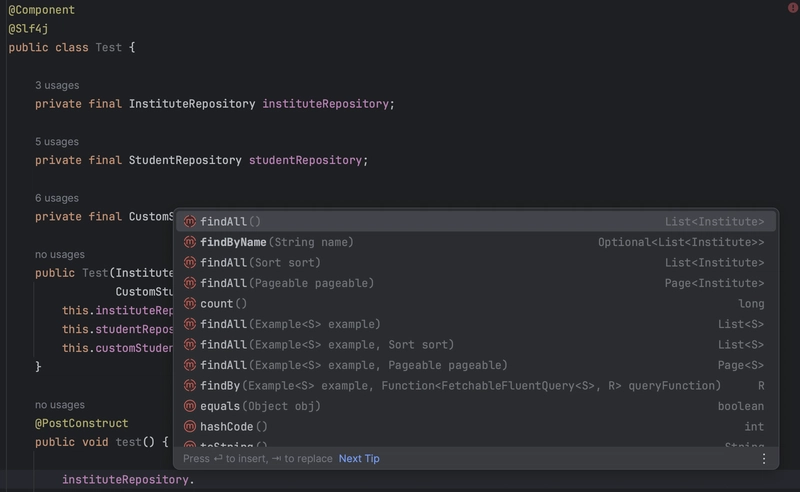Select the findAll() completion suggestion
The image size is (800, 492).
pyautogui.click(x=476, y=222)
